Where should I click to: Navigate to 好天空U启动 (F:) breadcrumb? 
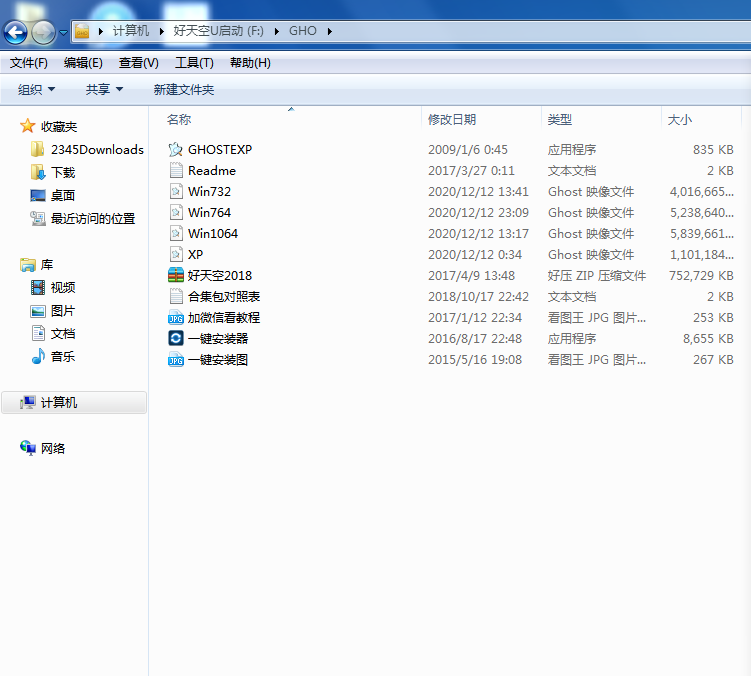(x=218, y=31)
